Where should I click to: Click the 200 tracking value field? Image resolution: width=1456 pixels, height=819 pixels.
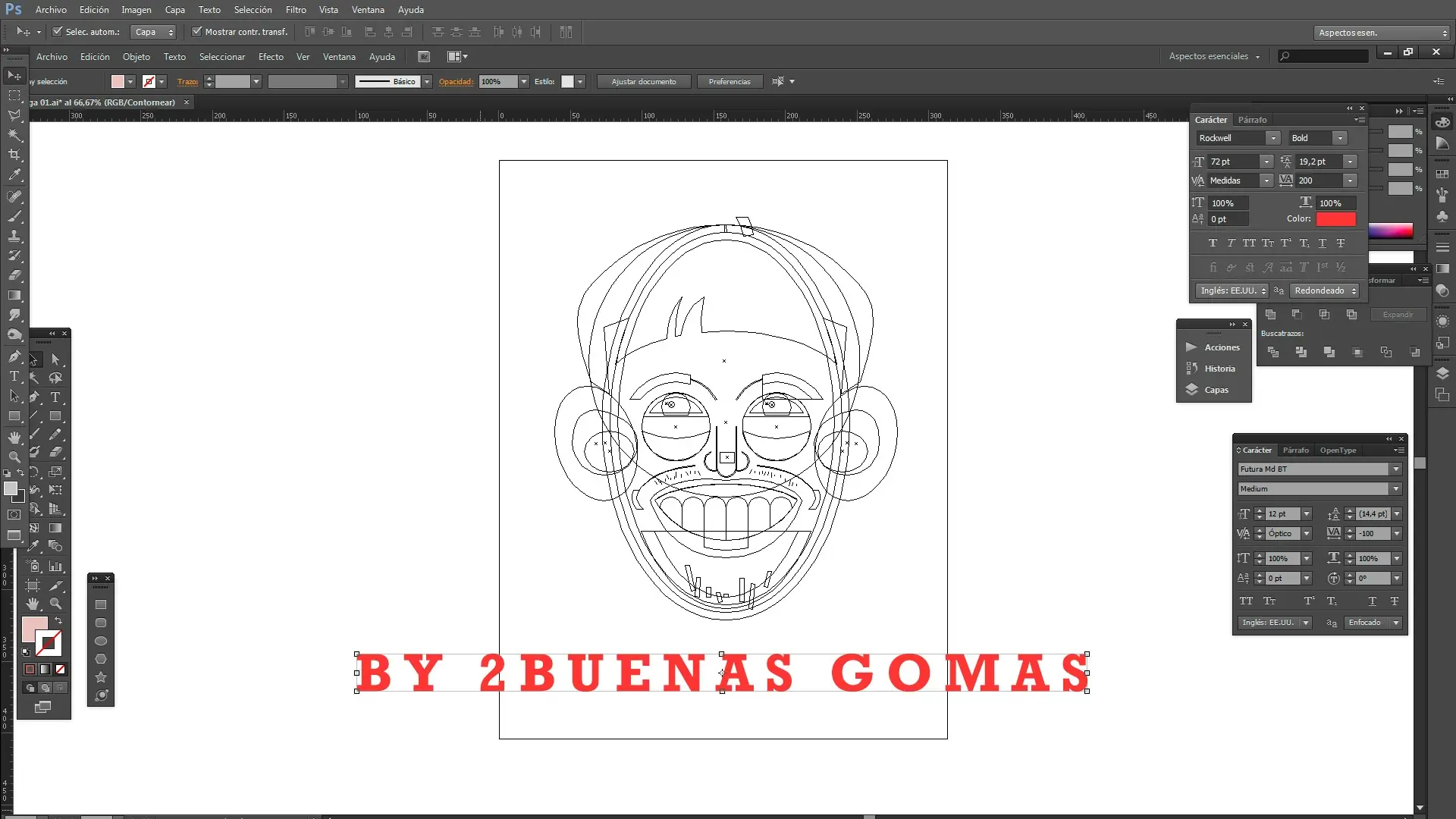(1319, 180)
